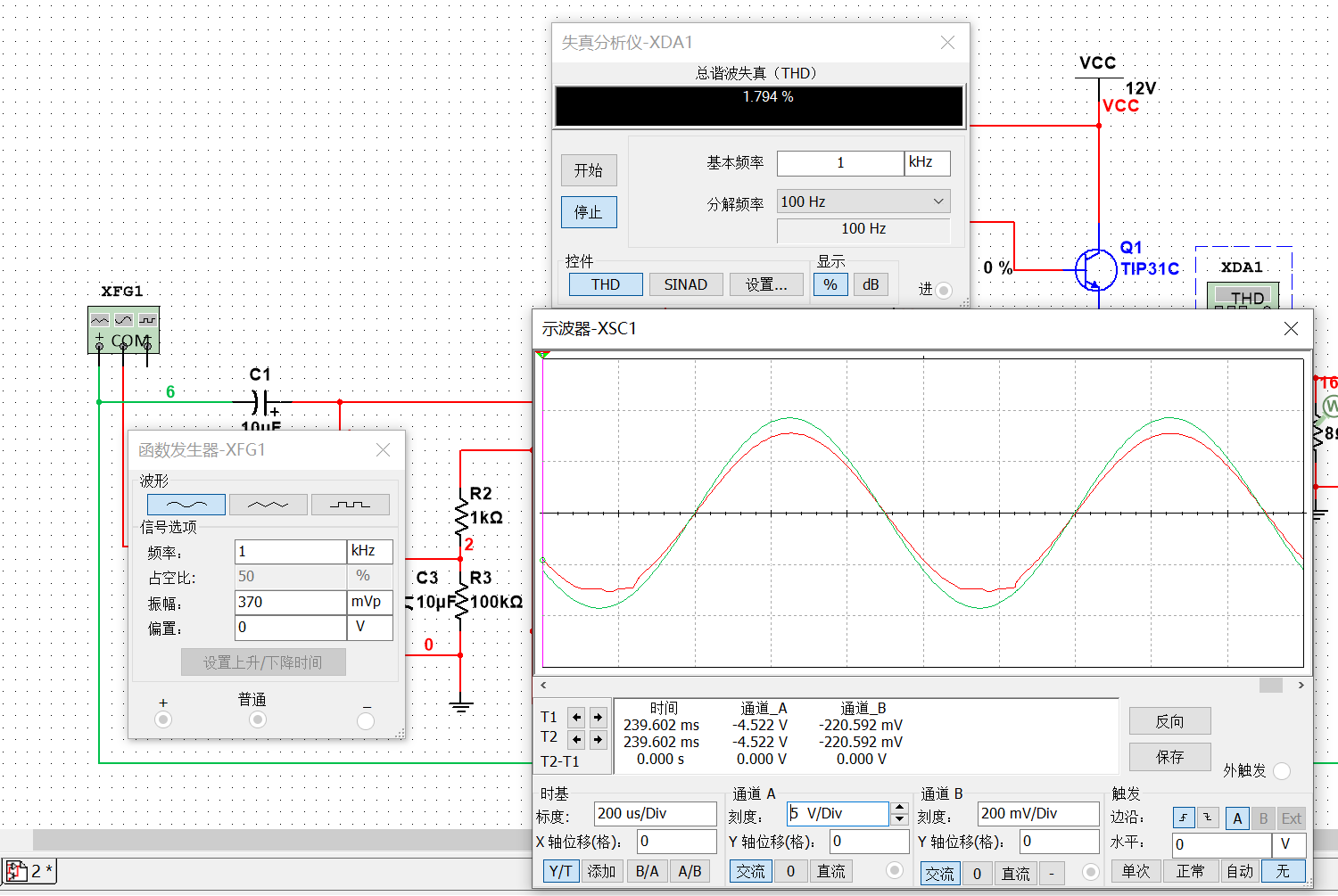This screenshot has width=1338, height=896.
Task: Click channel B invert minus button
Action: click(x=1053, y=873)
